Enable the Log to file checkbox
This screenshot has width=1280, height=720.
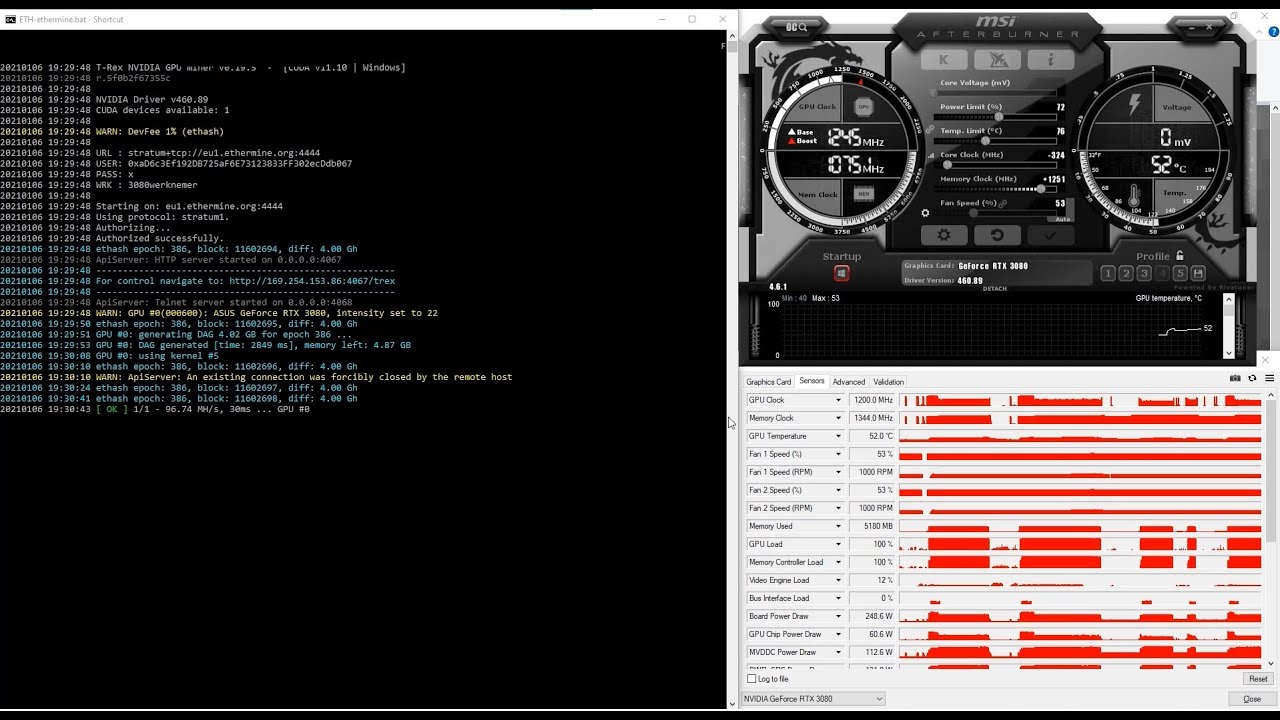pos(752,679)
